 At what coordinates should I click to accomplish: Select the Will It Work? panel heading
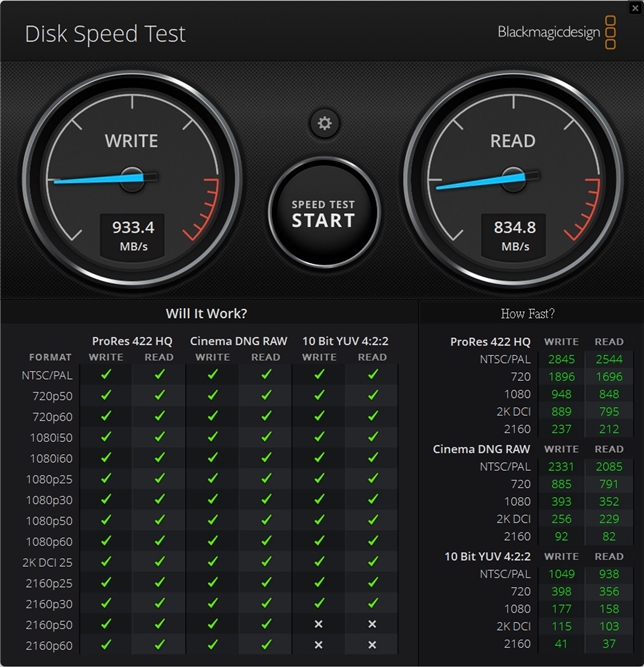(x=206, y=314)
